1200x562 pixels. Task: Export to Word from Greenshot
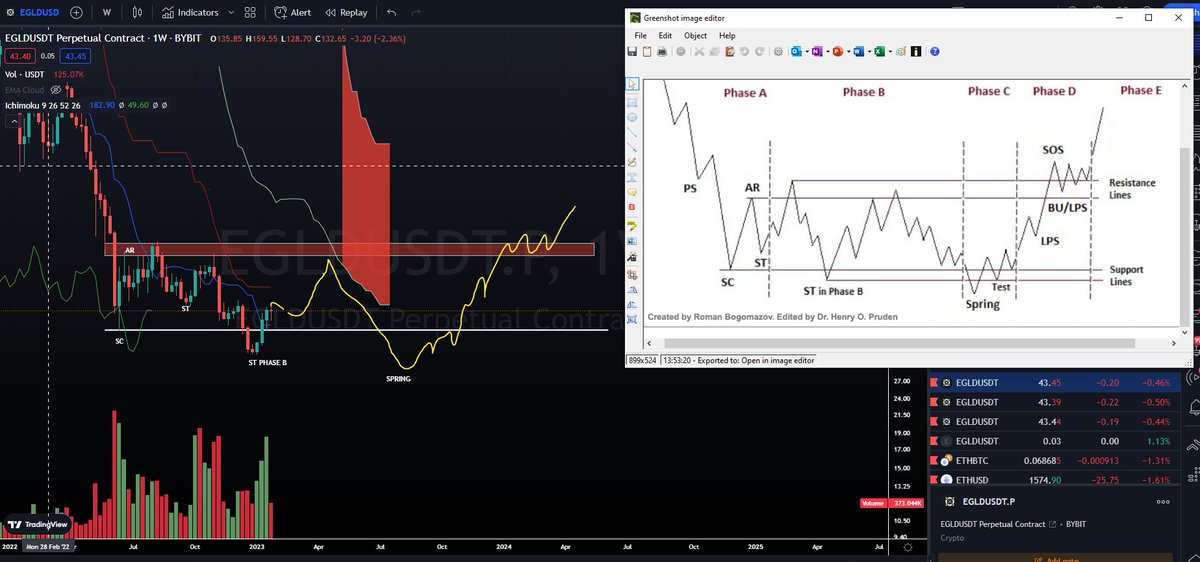point(858,51)
